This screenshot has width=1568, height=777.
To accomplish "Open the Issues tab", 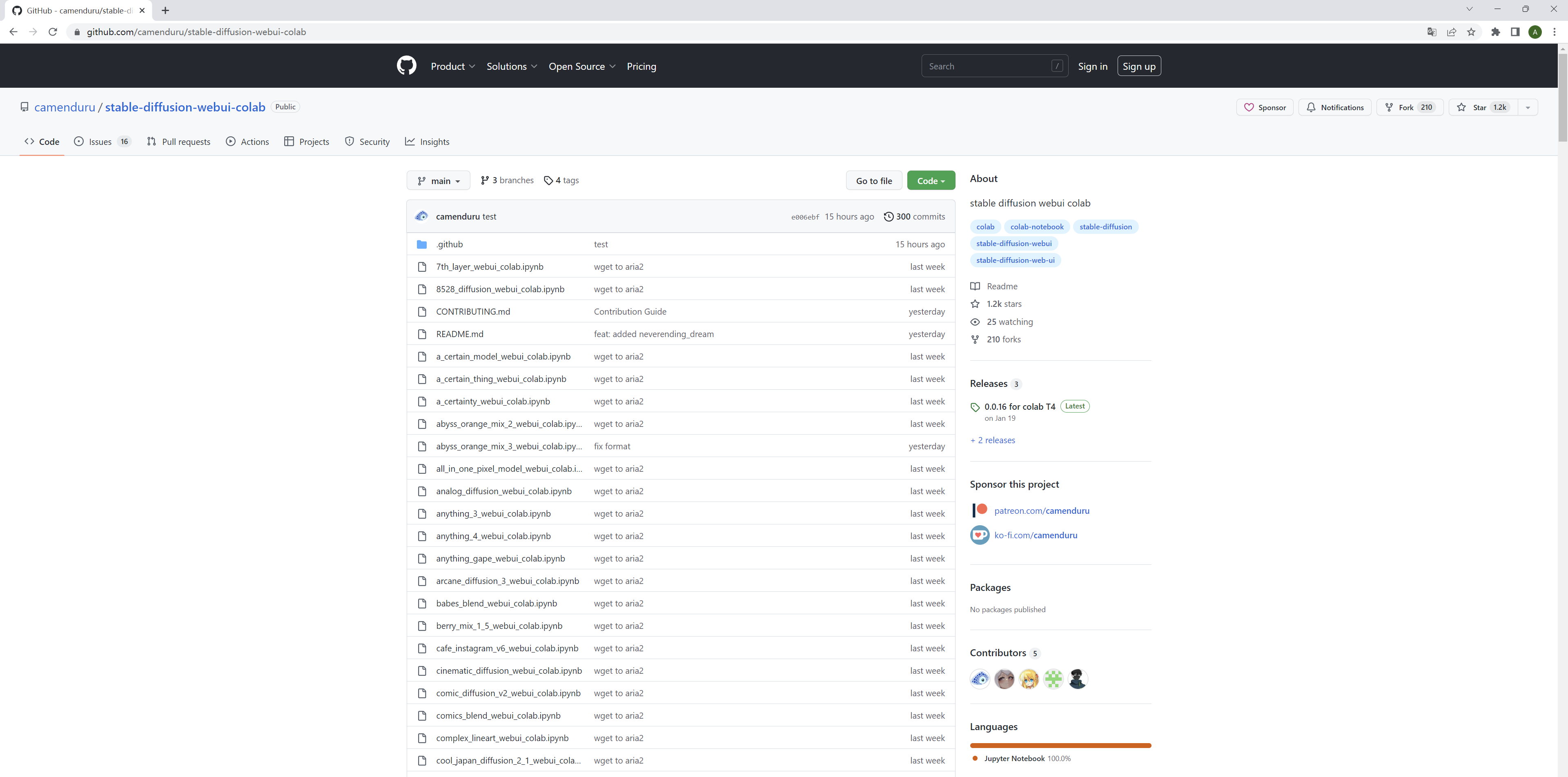I will click(102, 142).
